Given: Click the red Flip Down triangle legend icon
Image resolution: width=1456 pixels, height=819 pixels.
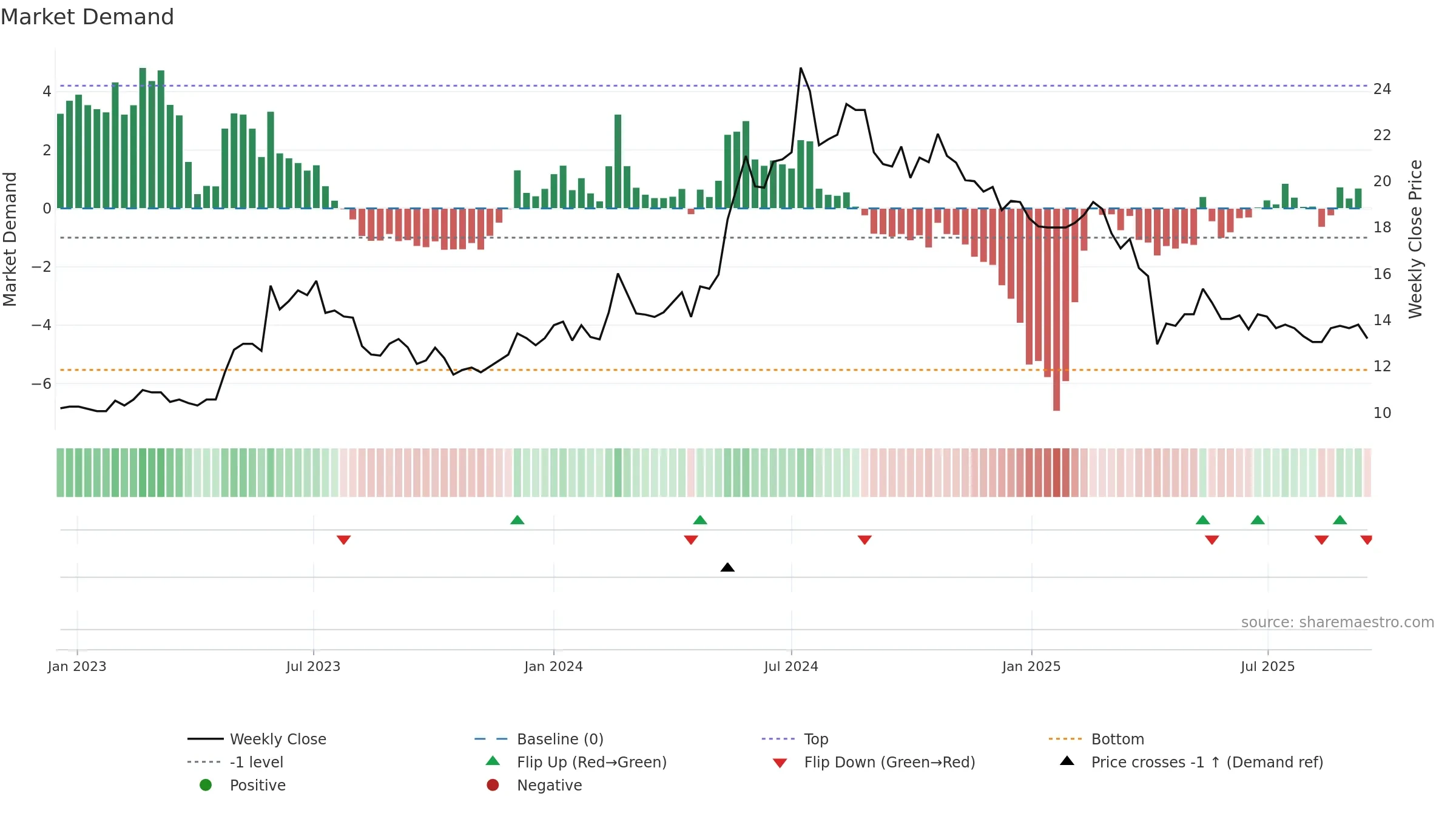Looking at the screenshot, I should 780,763.
